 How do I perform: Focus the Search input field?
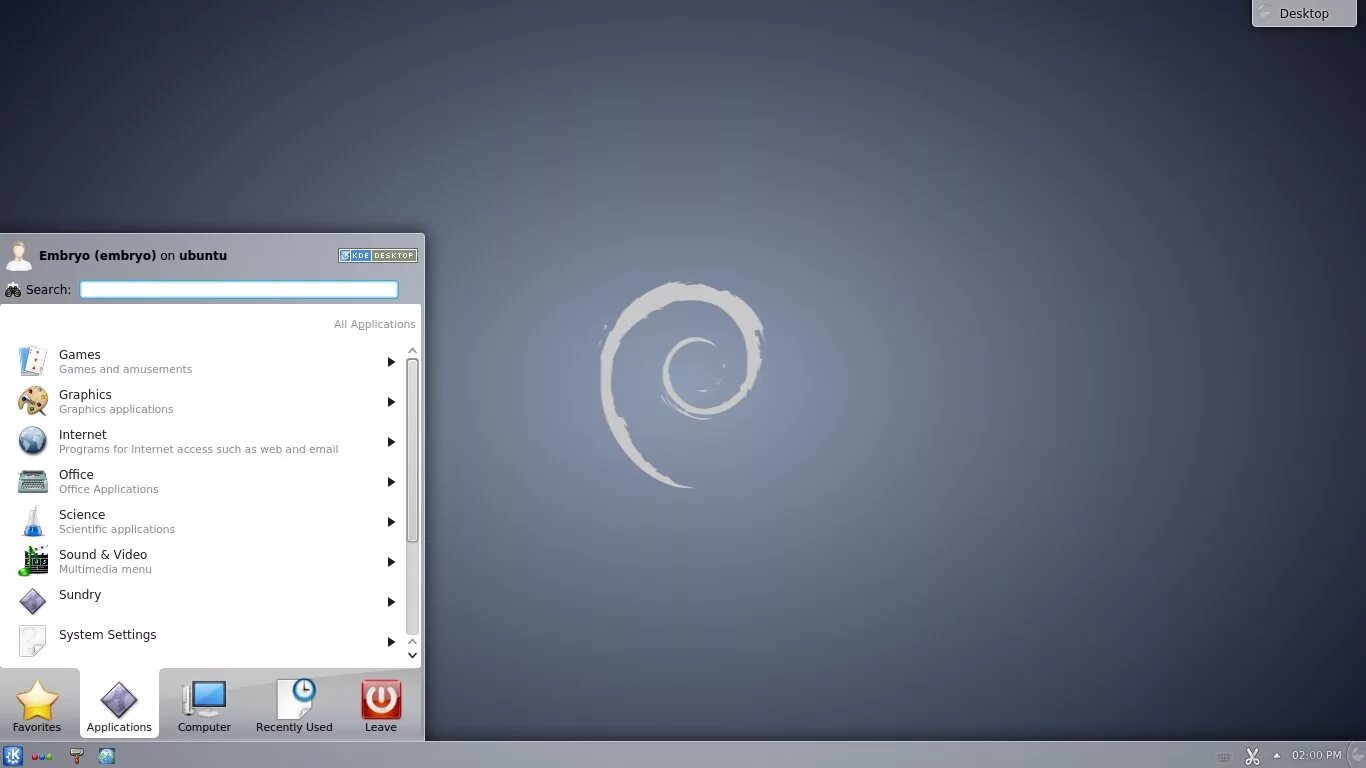click(239, 289)
